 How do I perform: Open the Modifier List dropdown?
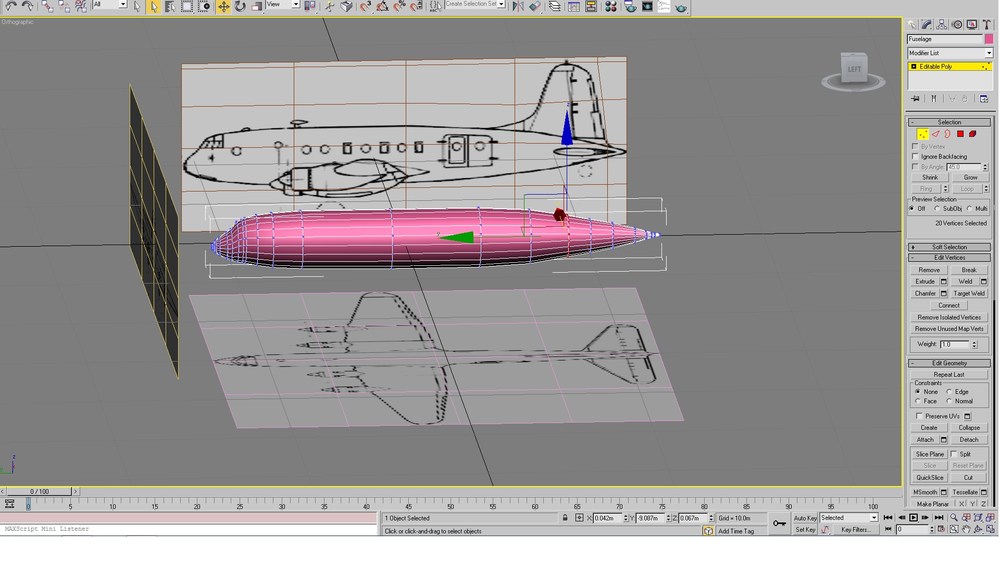coord(950,53)
